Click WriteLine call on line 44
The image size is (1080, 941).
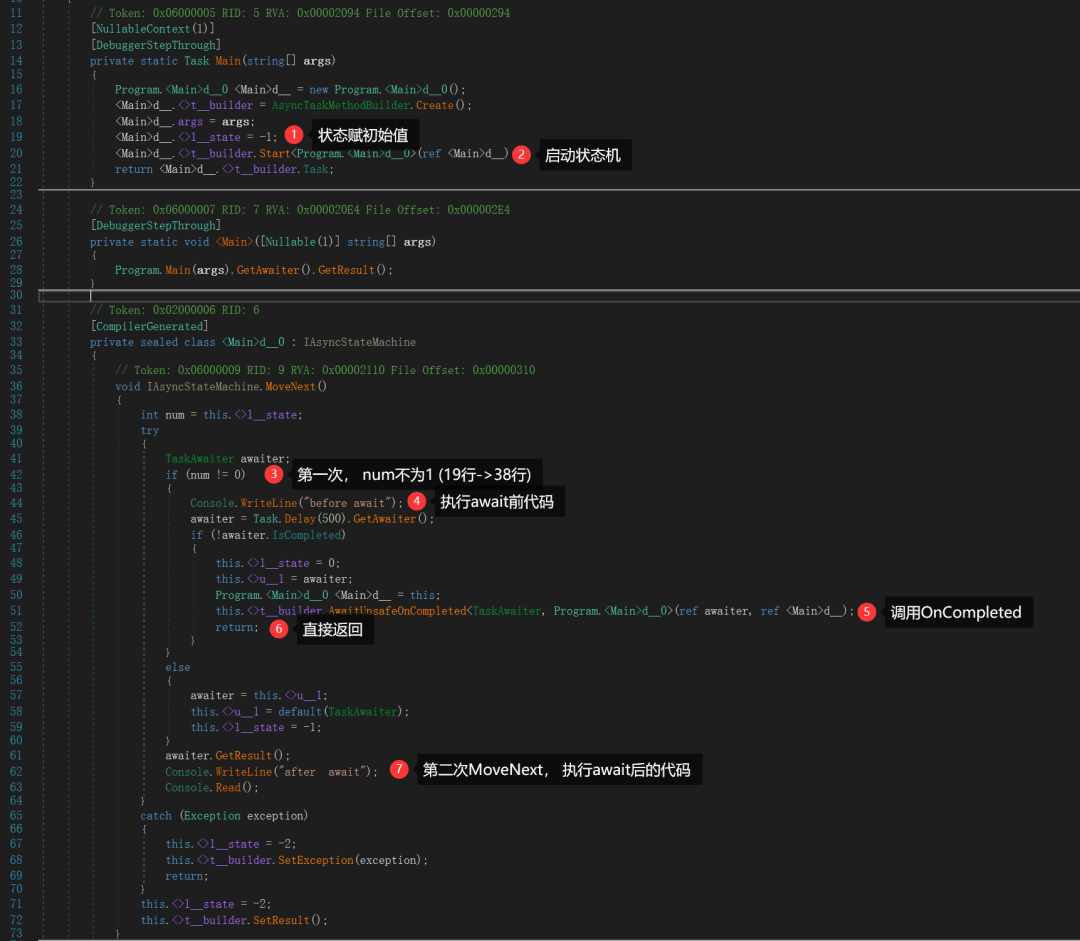(x=269, y=503)
